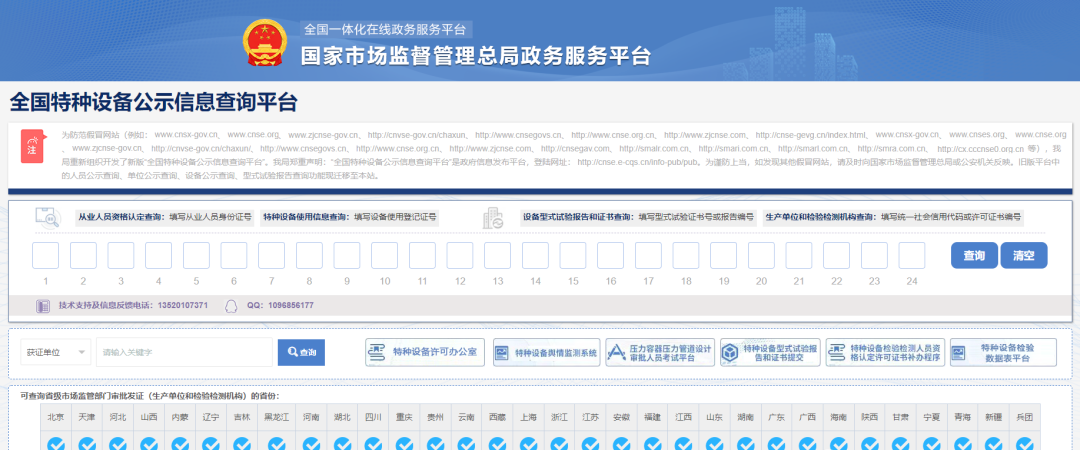Click character box number 12
The height and width of the screenshot is (450, 1080).
point(459,255)
